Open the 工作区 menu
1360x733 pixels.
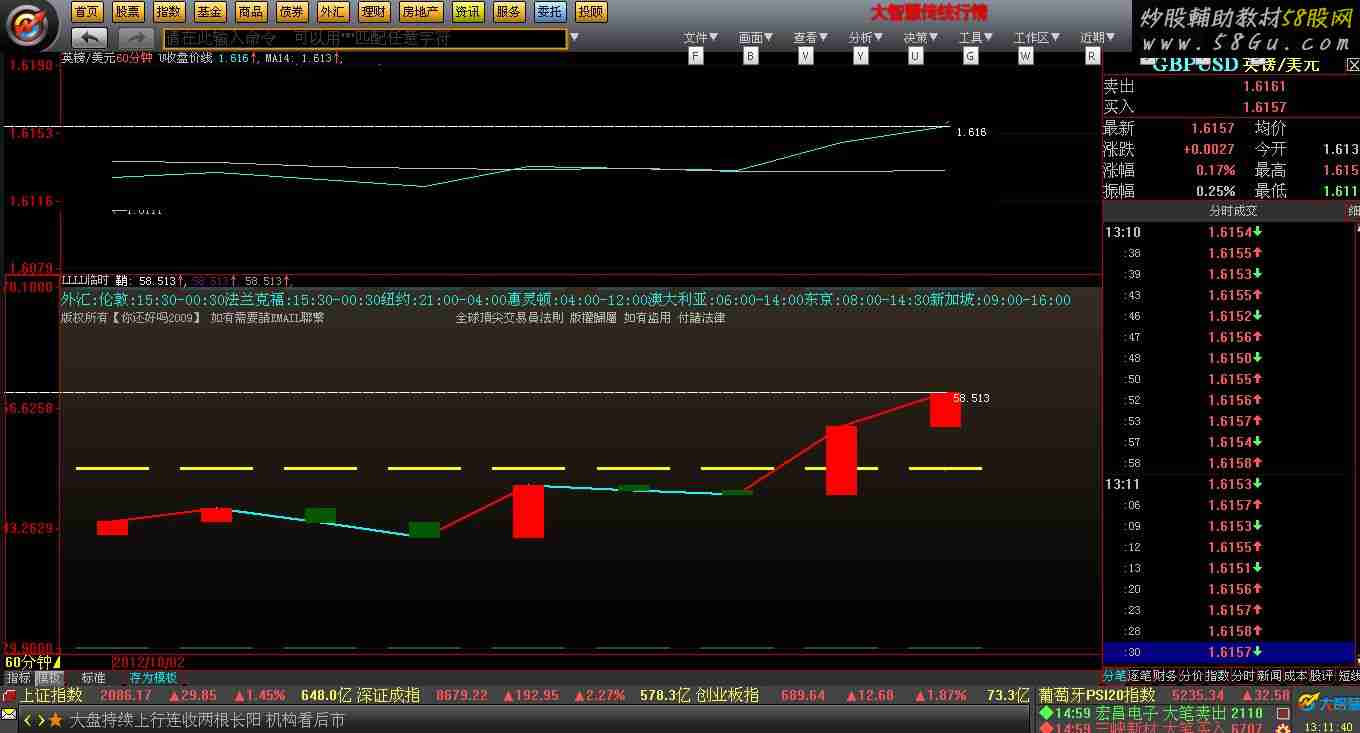tap(1037, 38)
